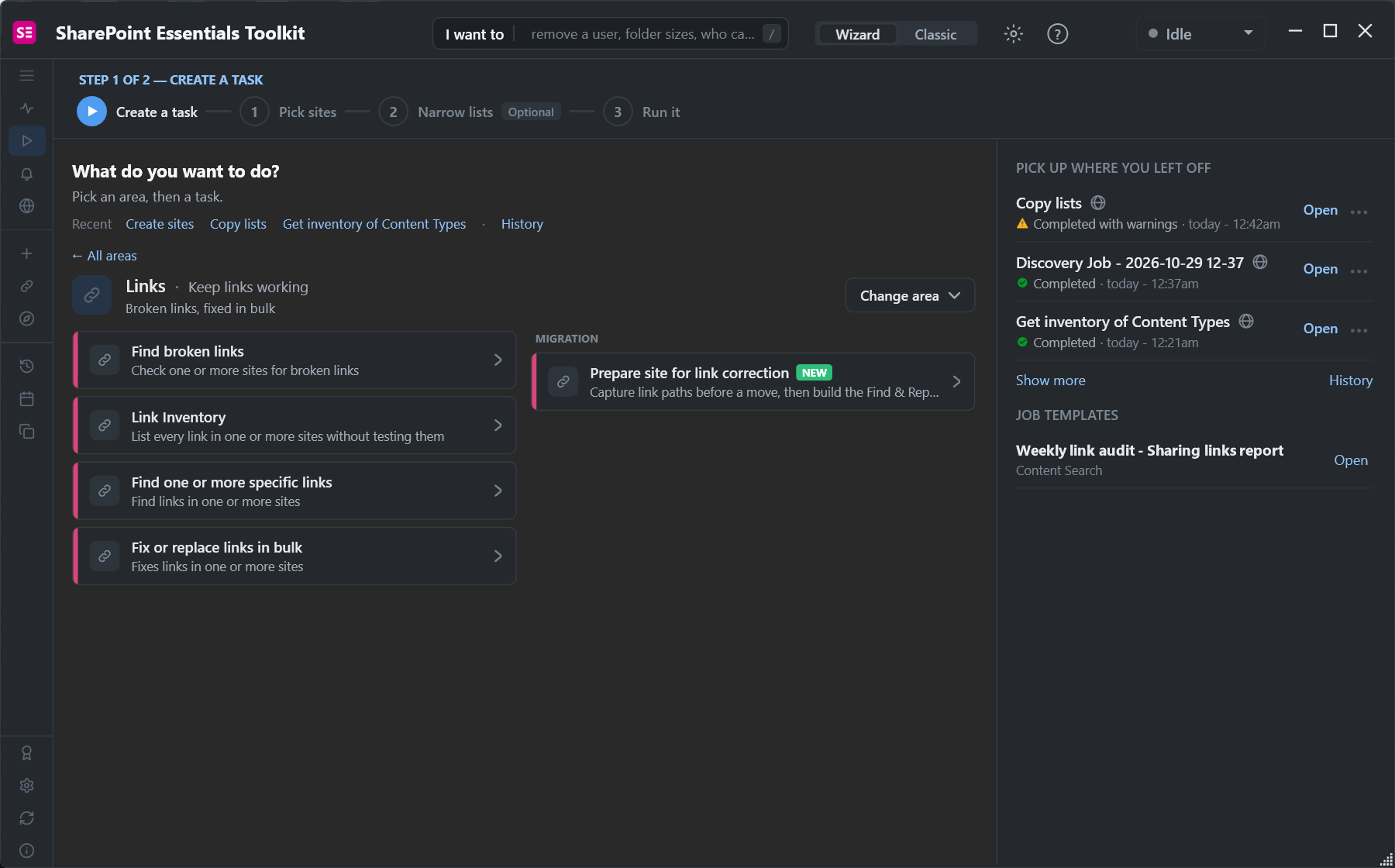1395x868 pixels.
Task: Open the info icon in sidebar
Action: 26,851
